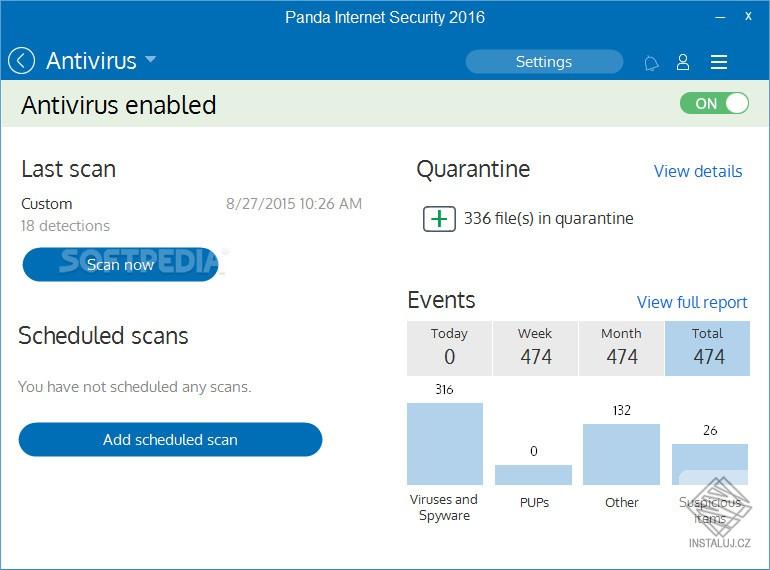Screen dimensions: 770x570
Task: Open the View full report link
Action: [692, 302]
